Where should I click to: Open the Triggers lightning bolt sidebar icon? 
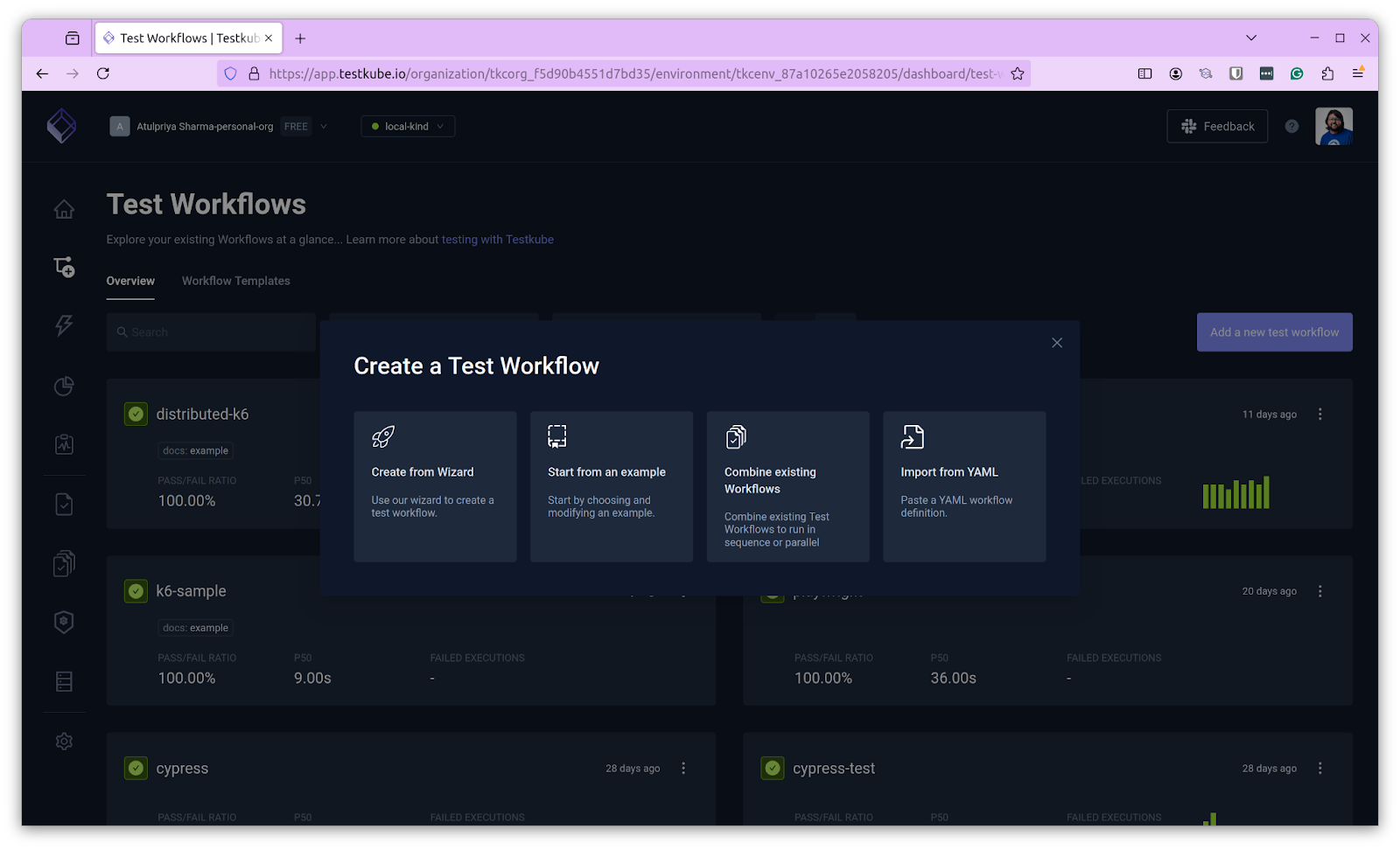(64, 325)
